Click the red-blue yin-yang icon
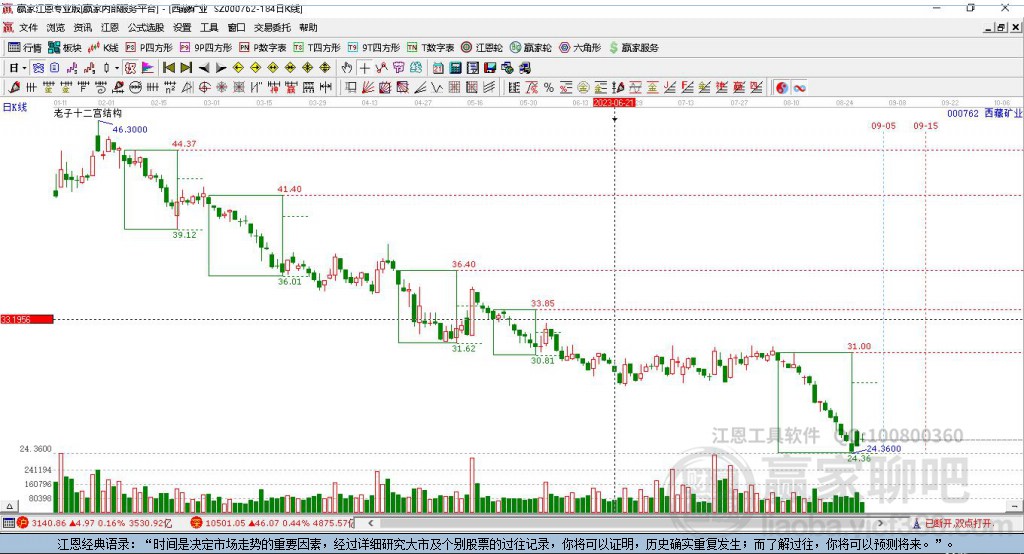The height and width of the screenshot is (554, 1024). click(782, 88)
